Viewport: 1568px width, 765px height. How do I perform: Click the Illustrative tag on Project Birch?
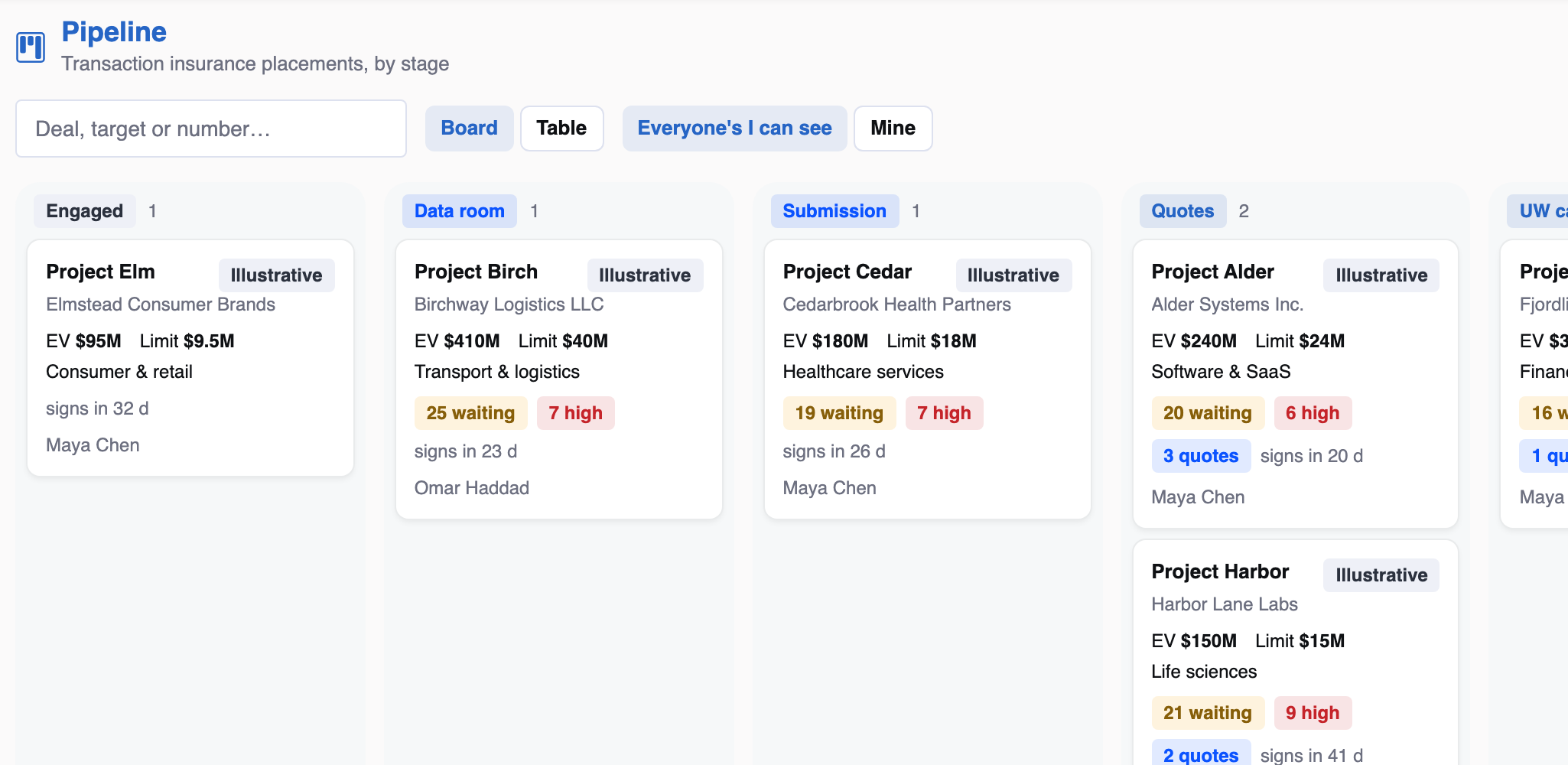point(645,275)
